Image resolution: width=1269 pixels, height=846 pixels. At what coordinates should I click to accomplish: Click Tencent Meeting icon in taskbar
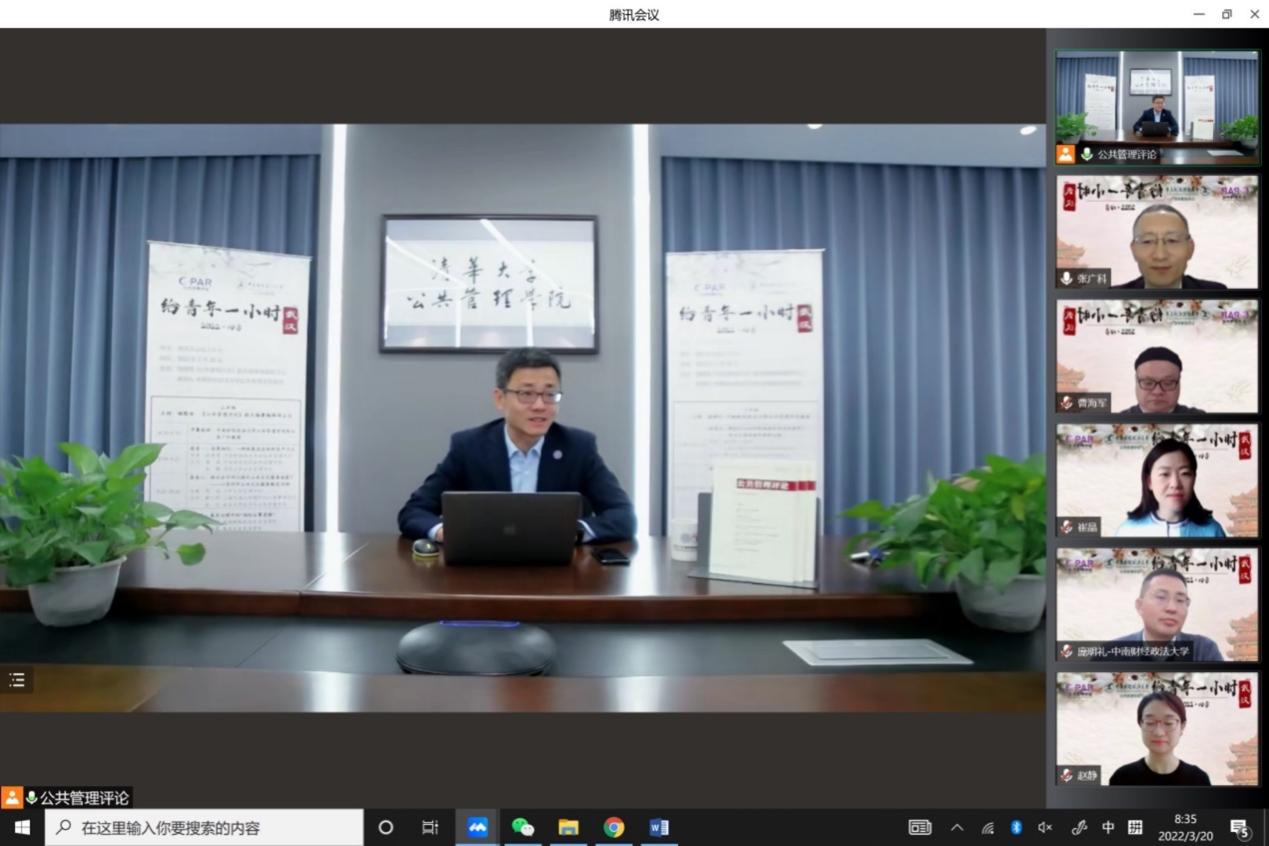(x=477, y=827)
